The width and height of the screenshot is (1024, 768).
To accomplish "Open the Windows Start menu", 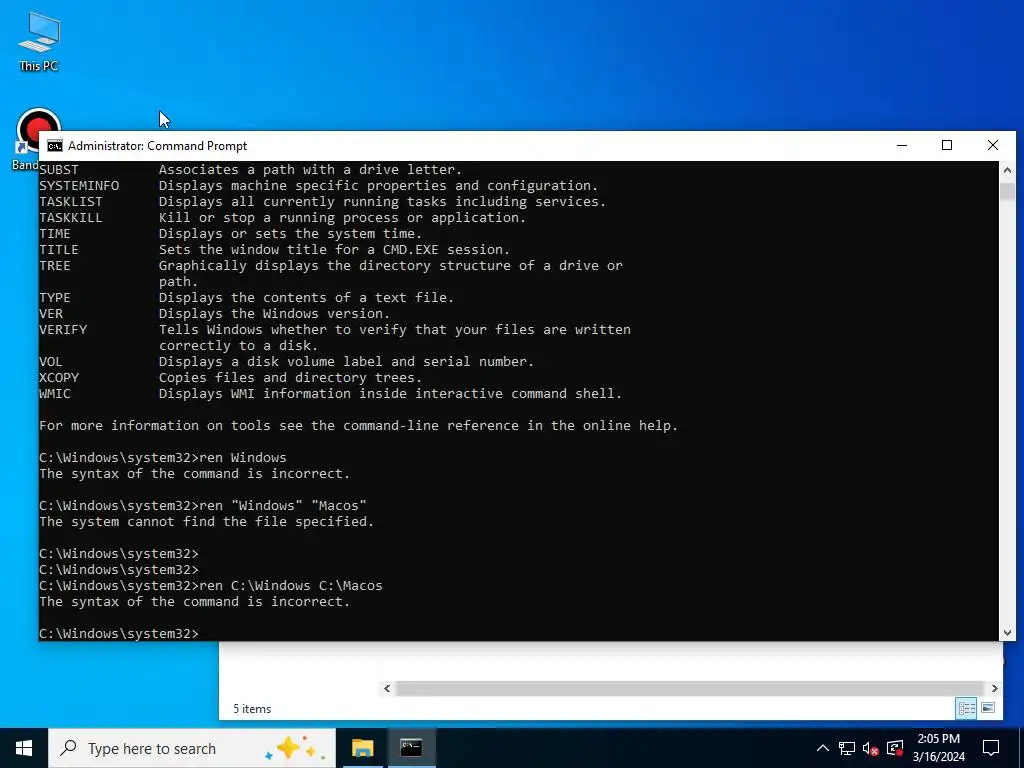I will (x=24, y=748).
